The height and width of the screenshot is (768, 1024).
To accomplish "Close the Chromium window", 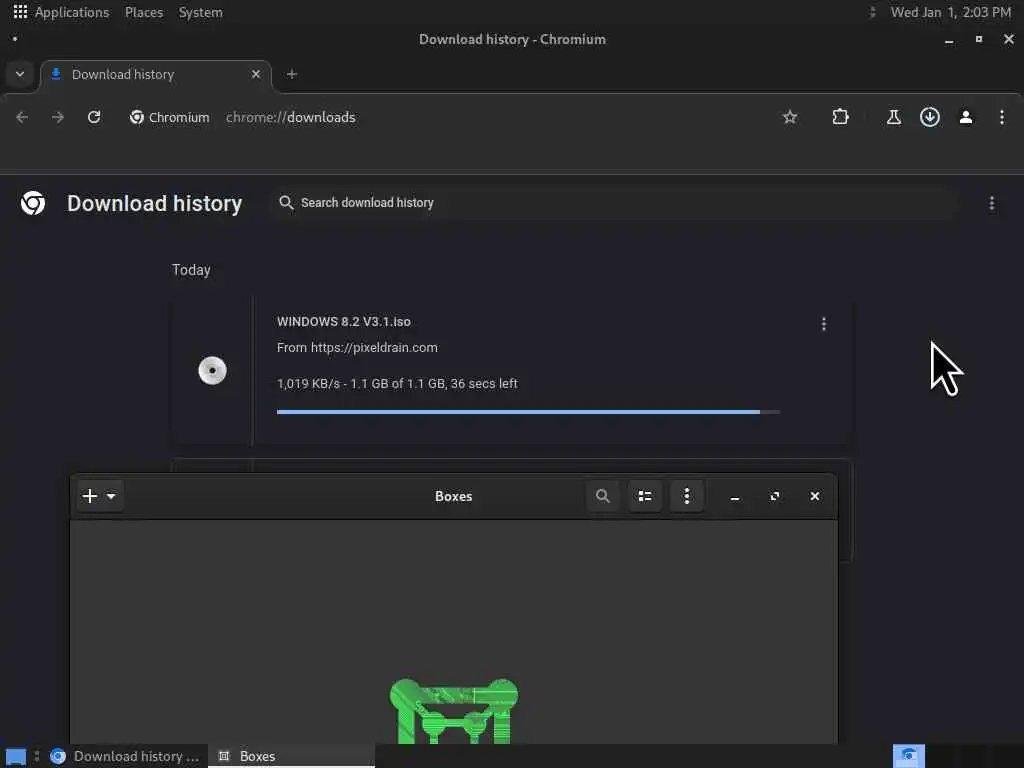I will coord(1008,39).
